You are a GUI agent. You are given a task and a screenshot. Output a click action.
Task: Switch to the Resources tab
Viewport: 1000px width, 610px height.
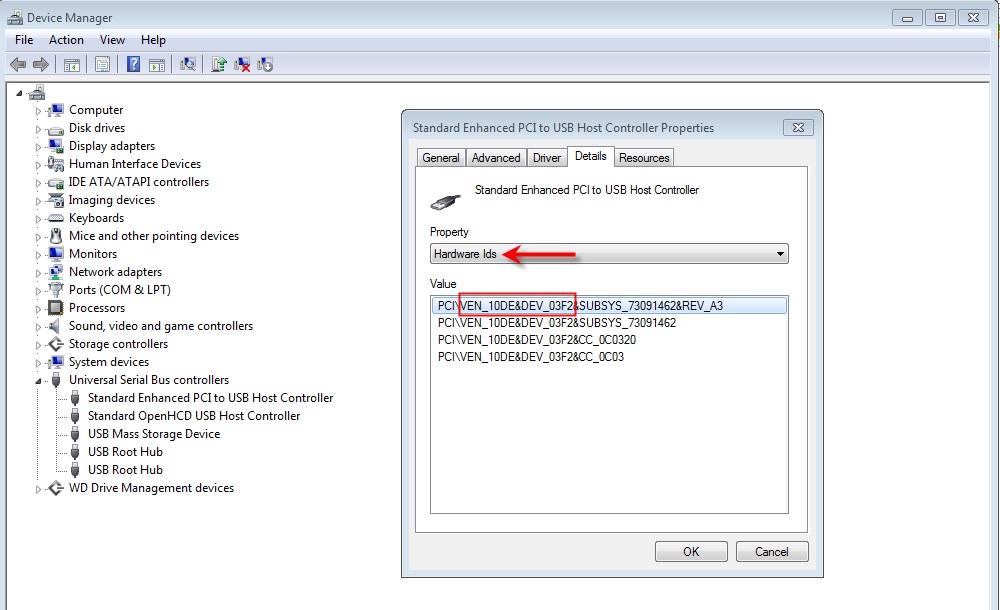[x=644, y=158]
